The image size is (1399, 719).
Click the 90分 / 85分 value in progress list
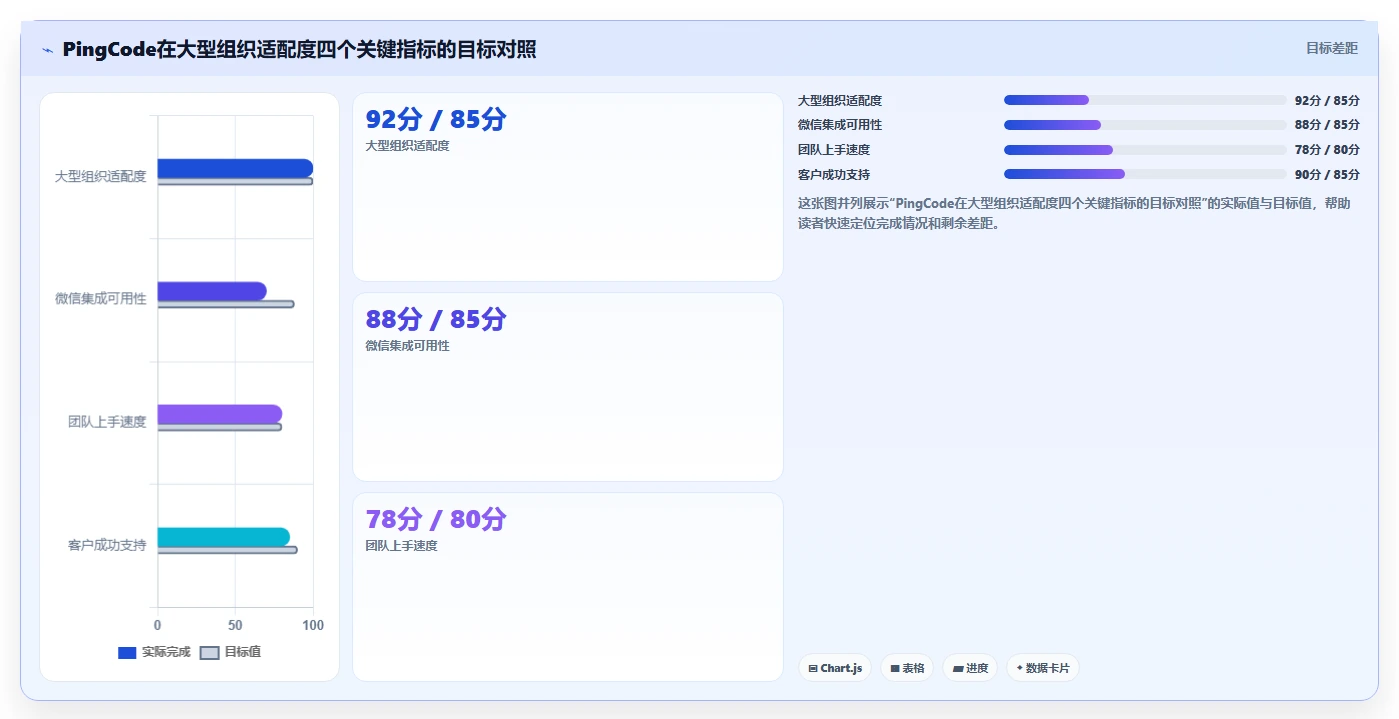tap(1327, 175)
